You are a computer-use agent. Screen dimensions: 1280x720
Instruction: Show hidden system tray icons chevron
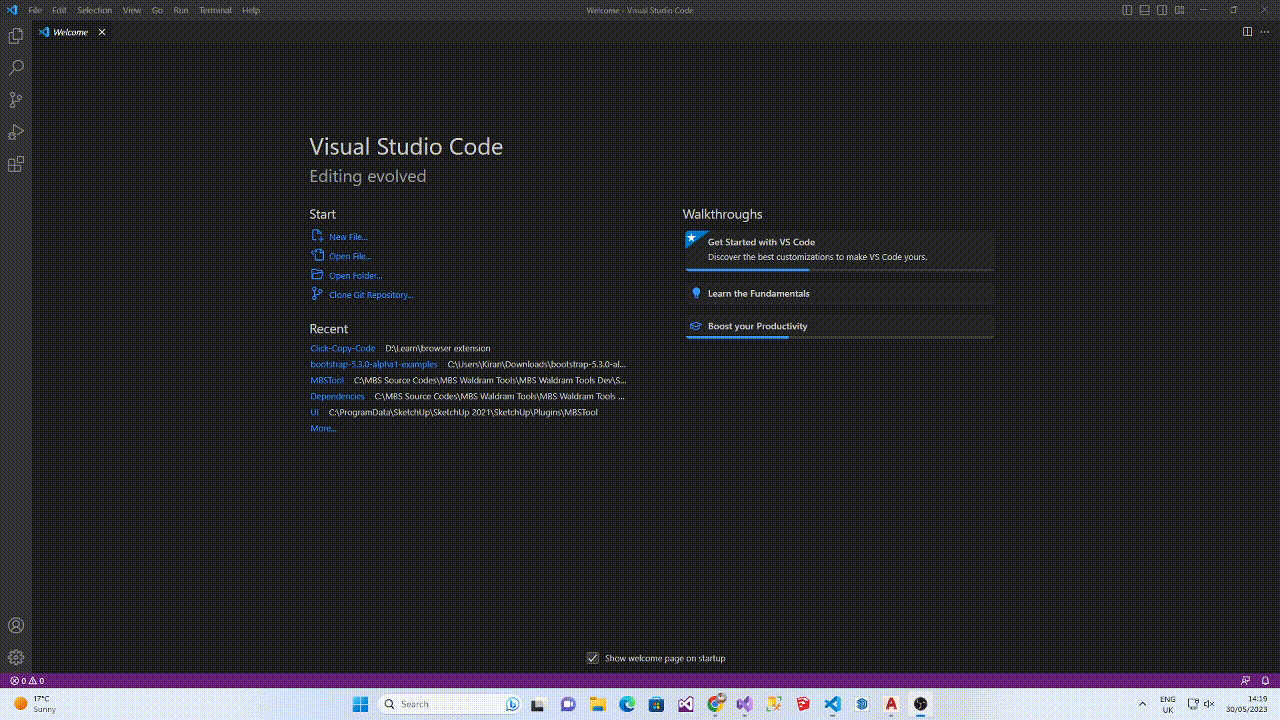coord(1143,704)
